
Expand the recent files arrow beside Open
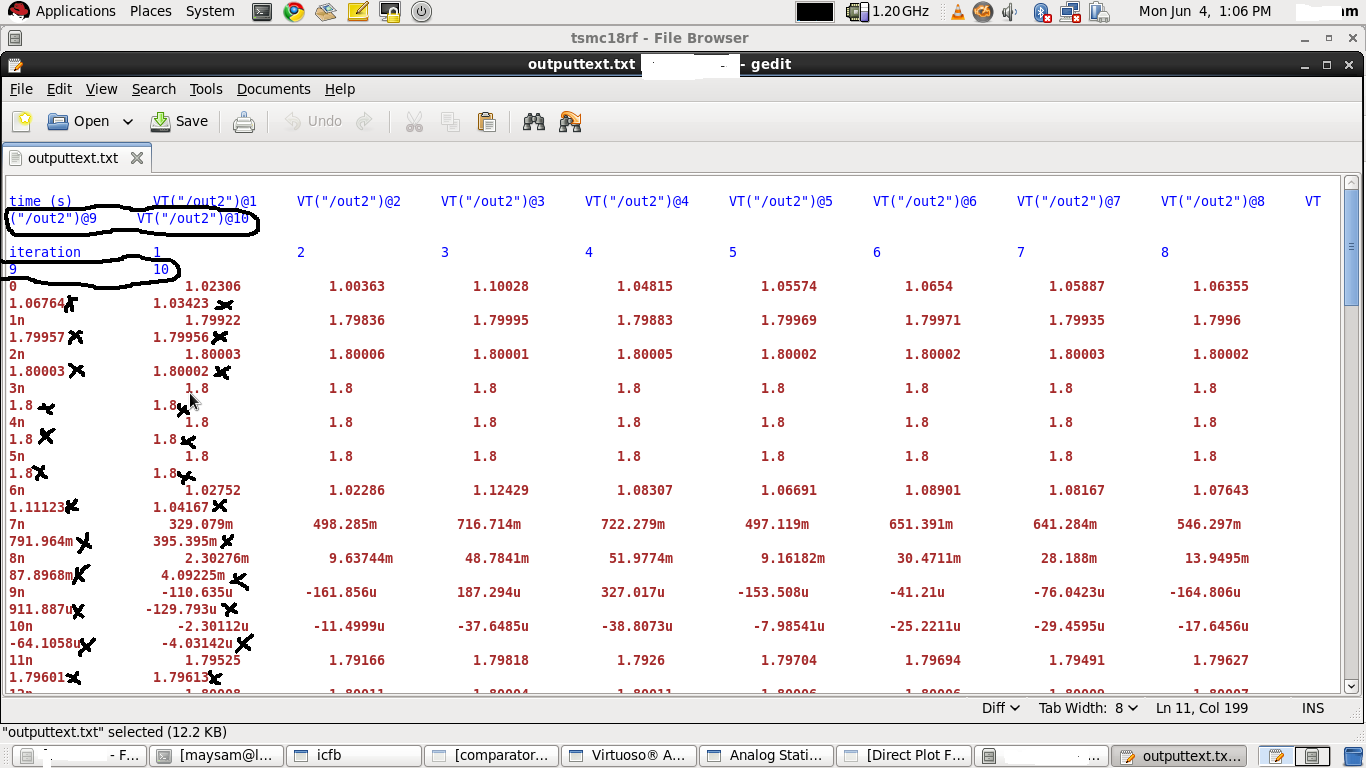pyautogui.click(x=128, y=122)
